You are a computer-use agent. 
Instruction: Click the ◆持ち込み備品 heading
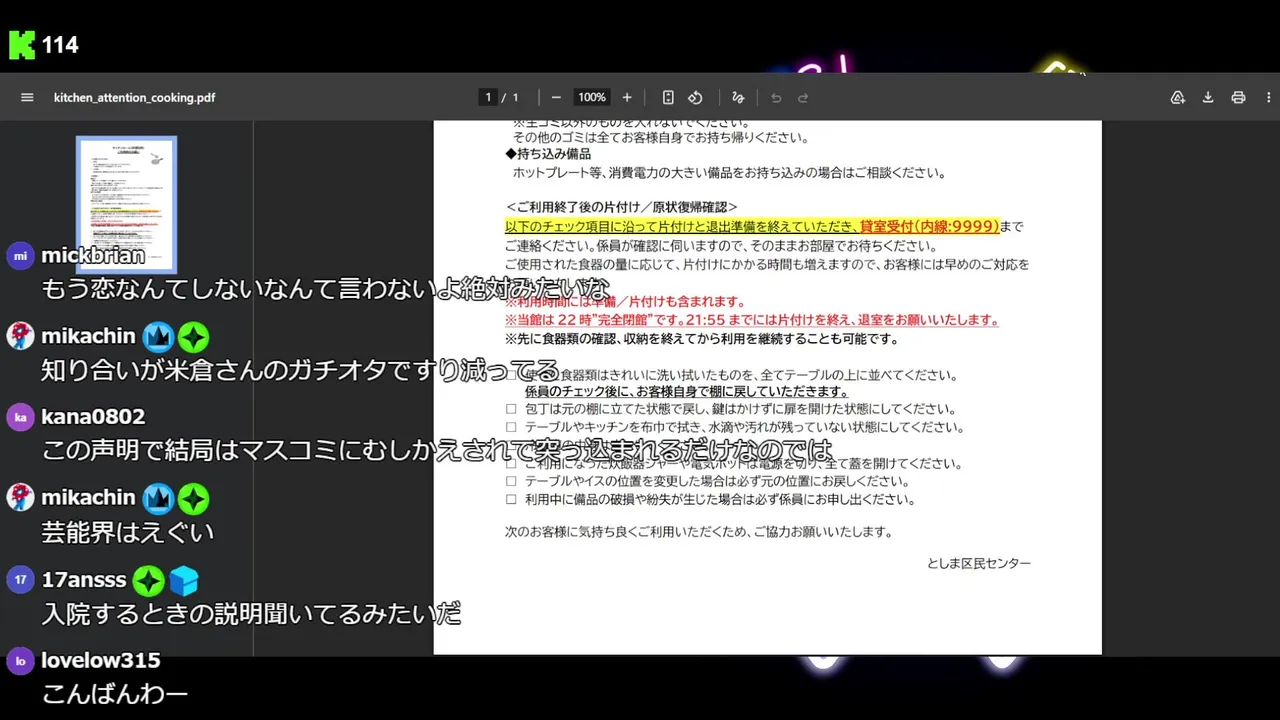(x=548, y=154)
